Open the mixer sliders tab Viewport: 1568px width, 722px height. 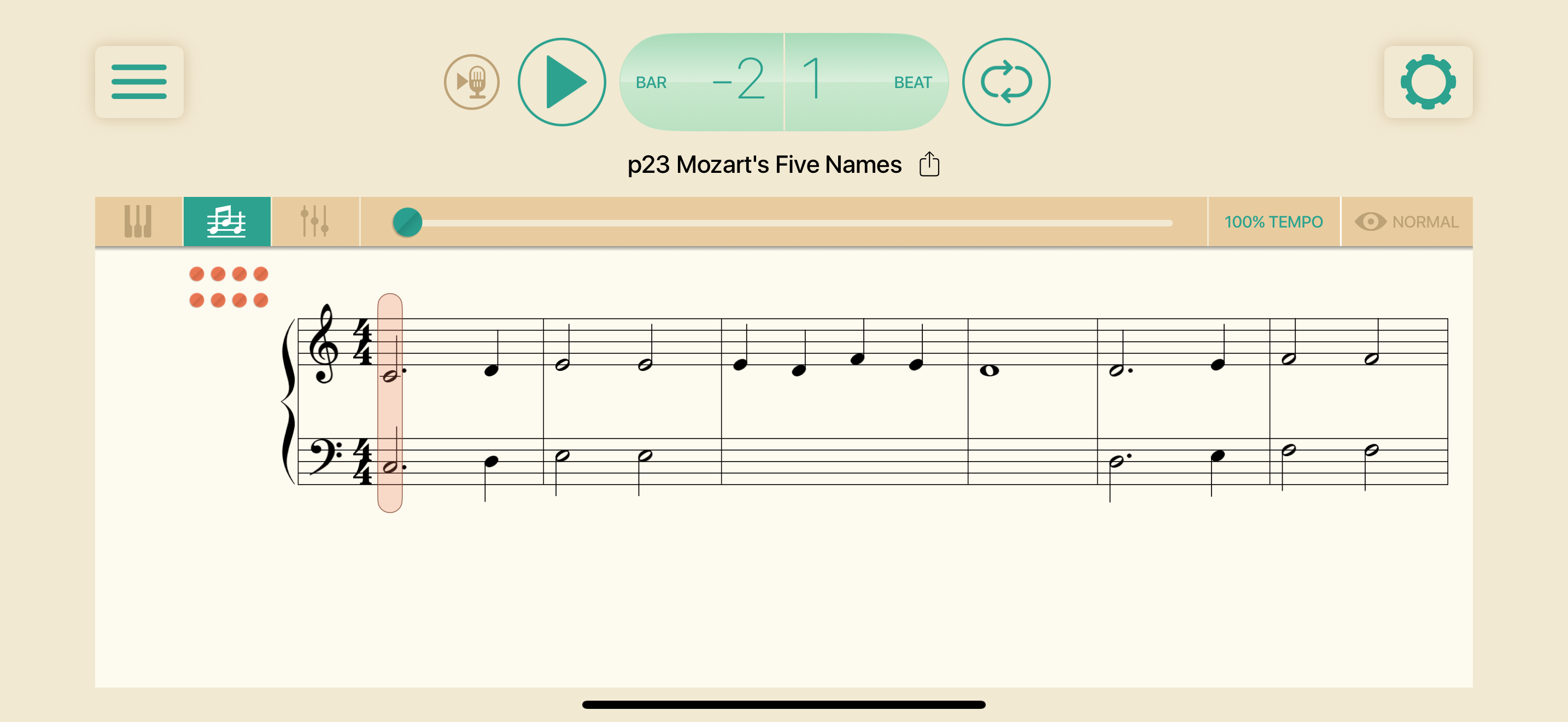click(x=315, y=221)
